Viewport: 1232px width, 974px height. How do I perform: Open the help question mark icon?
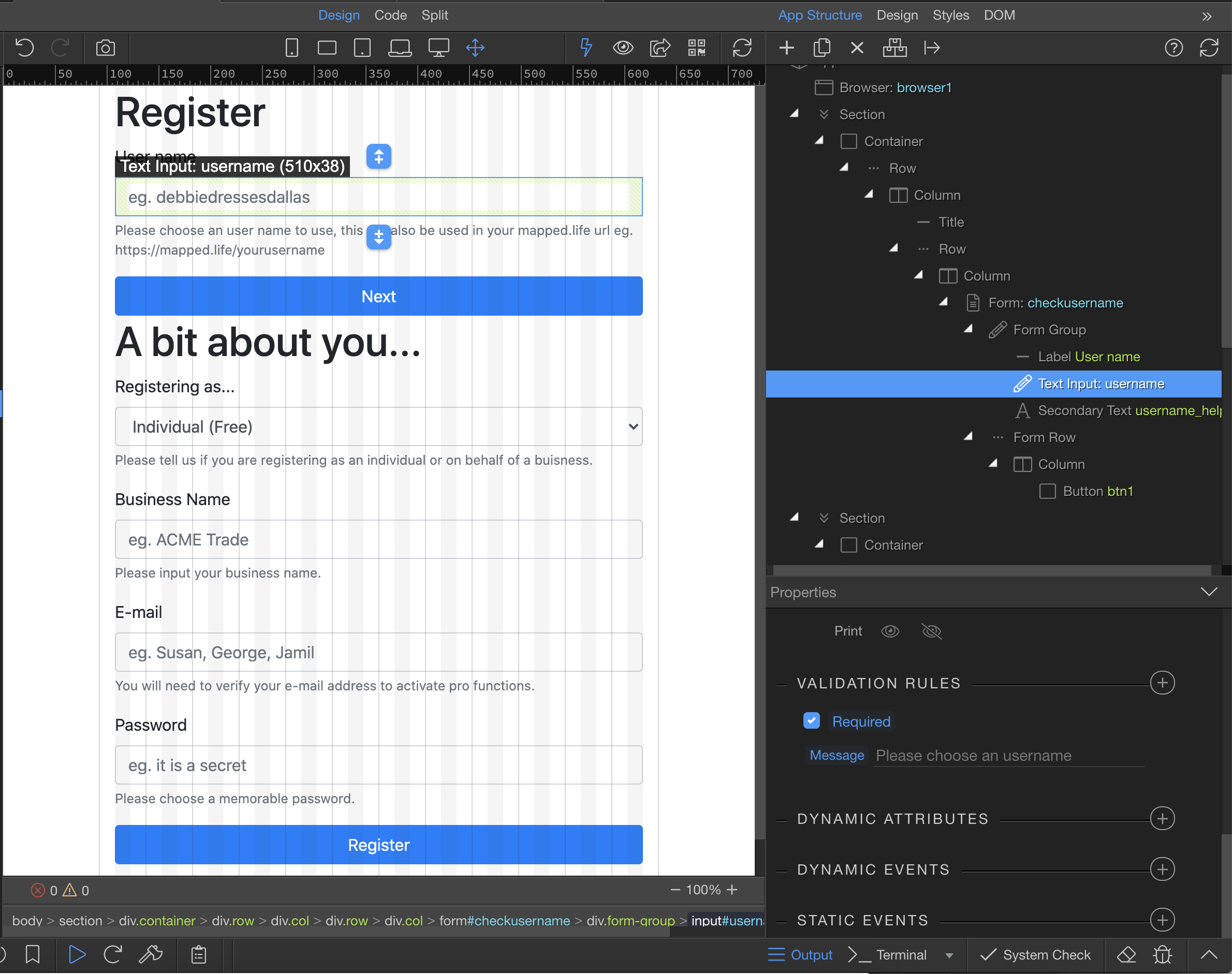pyautogui.click(x=1174, y=48)
